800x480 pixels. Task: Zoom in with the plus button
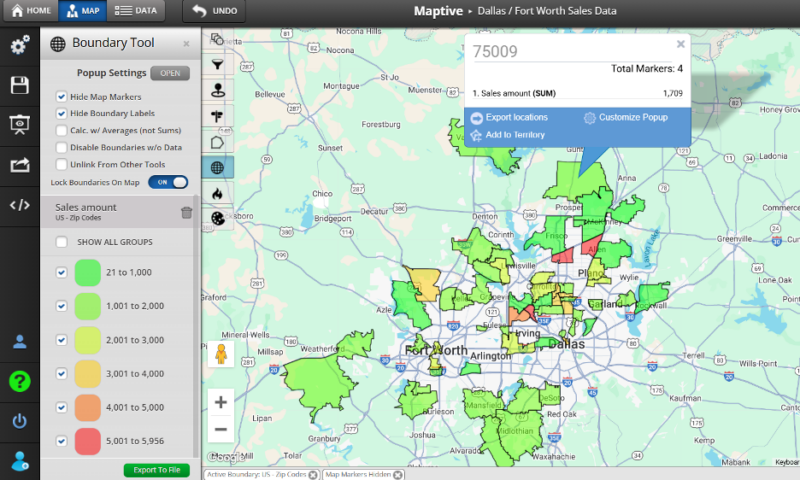pos(221,402)
